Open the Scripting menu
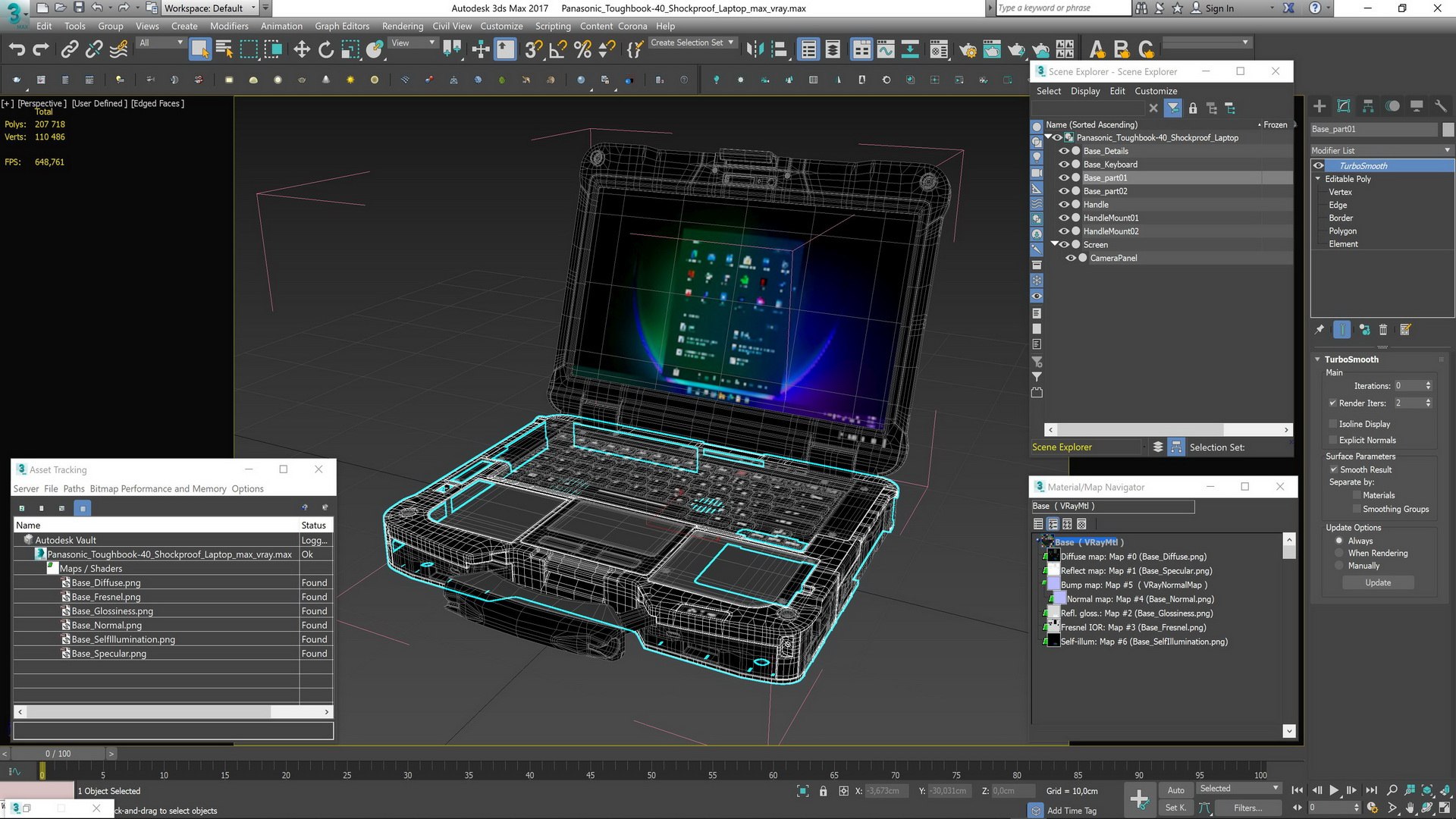 (553, 26)
